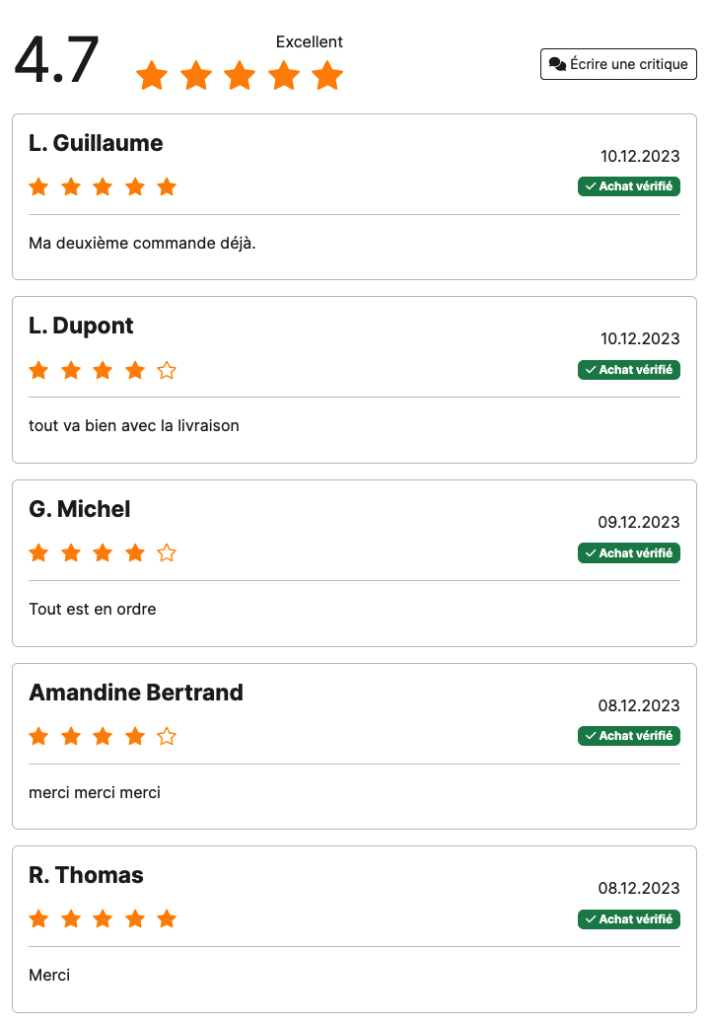Click the Écrire une critique button

pos(618,64)
